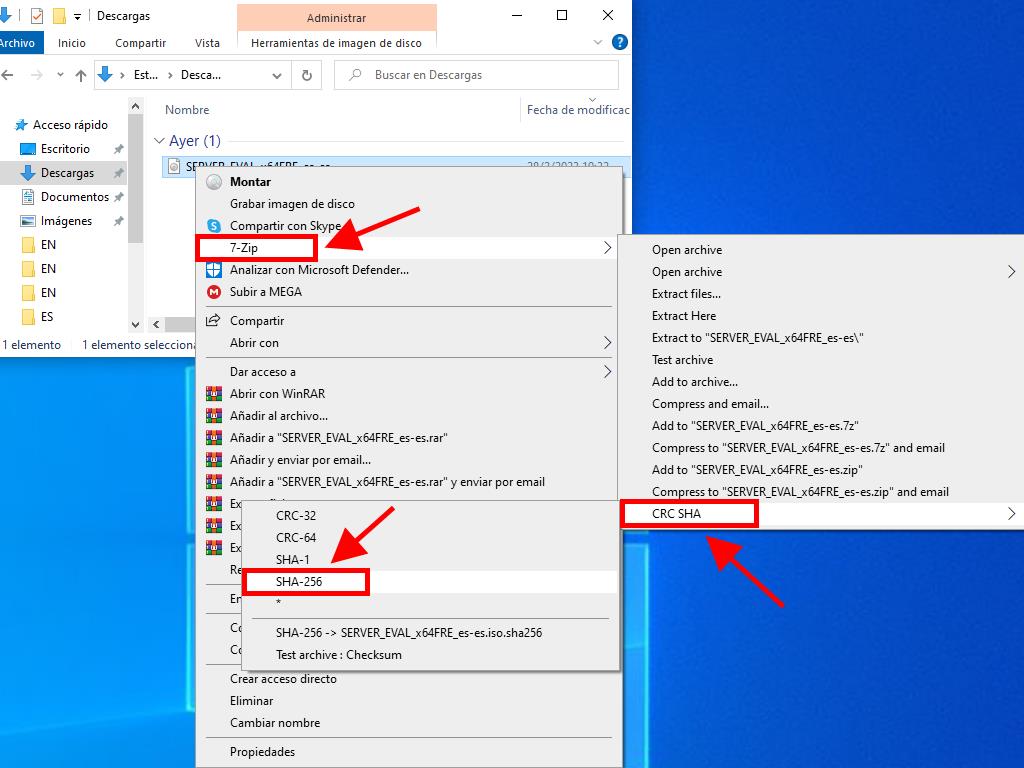Choose Propiedades from context menu
Screen dimensions: 1024x768
[x=262, y=752]
